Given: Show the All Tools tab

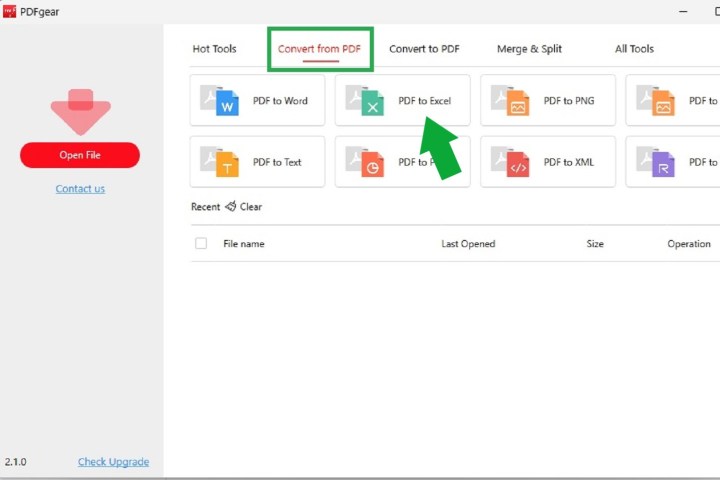Looking at the screenshot, I should 634,49.
